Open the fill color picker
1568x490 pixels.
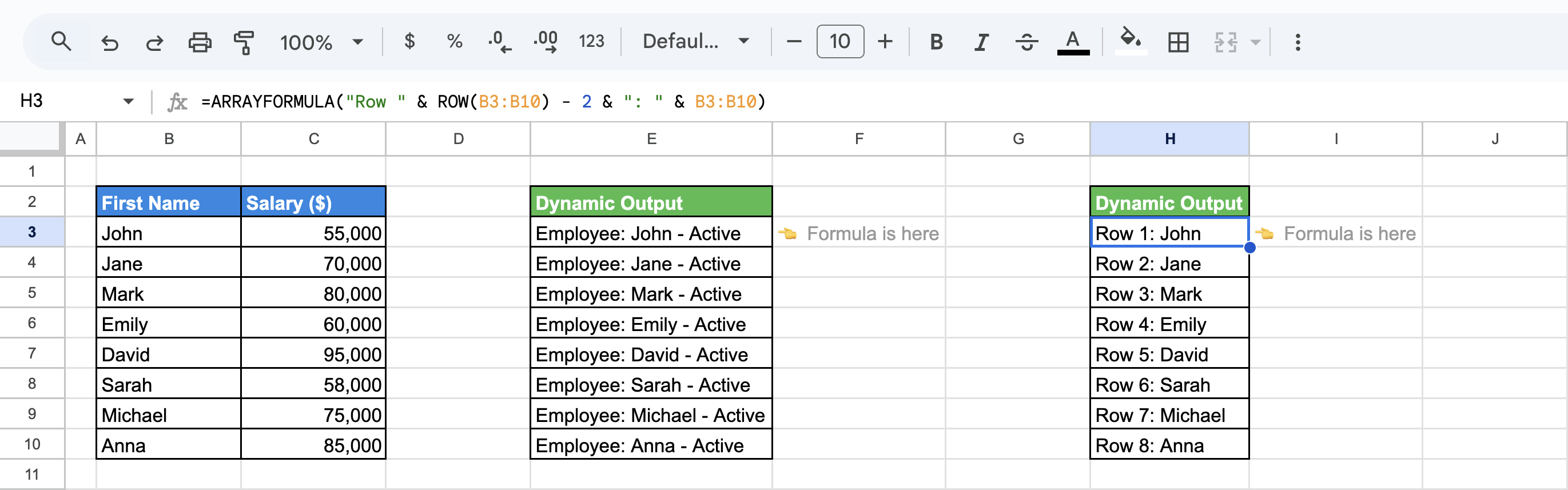pyautogui.click(x=1131, y=42)
